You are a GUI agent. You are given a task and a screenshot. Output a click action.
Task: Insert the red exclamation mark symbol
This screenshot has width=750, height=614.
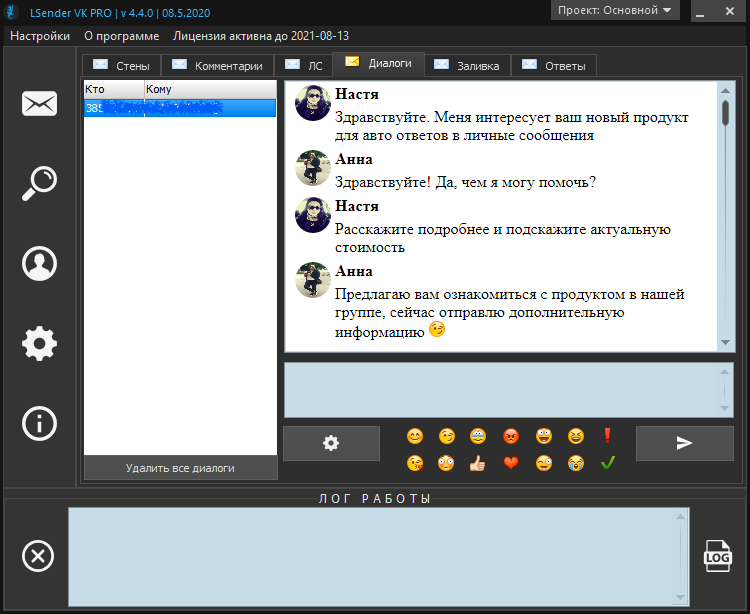click(607, 435)
